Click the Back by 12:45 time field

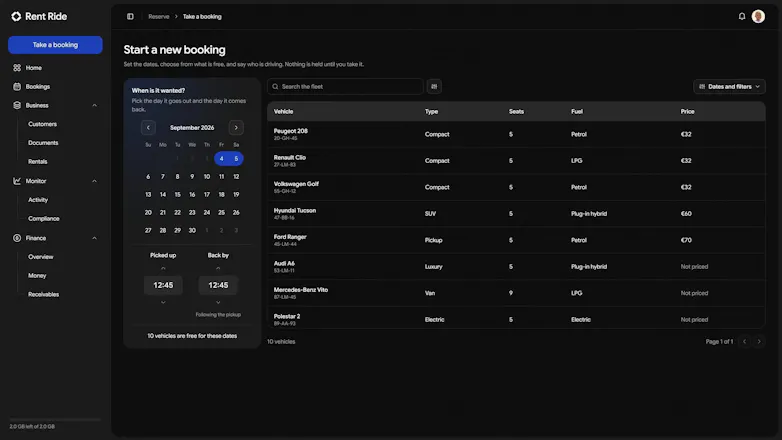tap(218, 285)
